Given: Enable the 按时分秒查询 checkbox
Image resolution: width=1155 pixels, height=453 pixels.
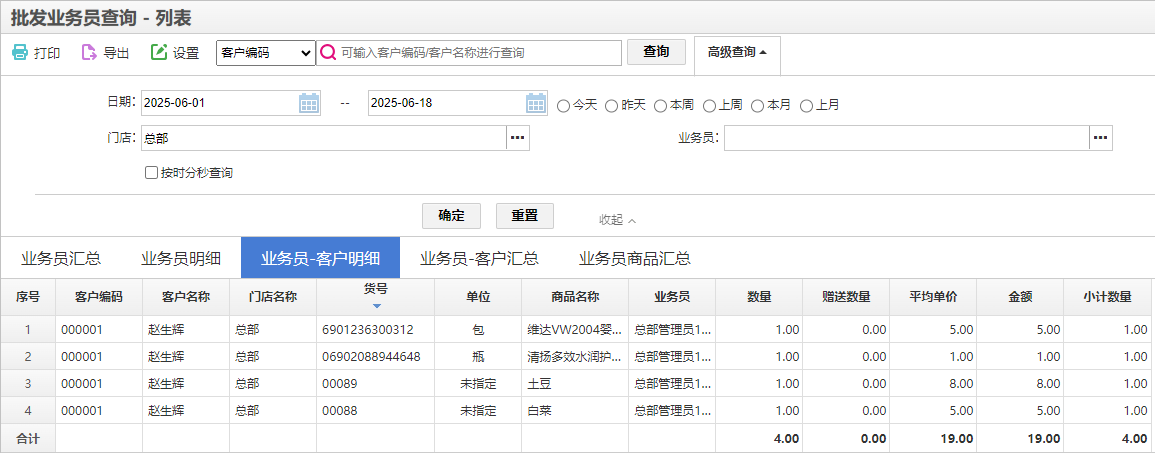Looking at the screenshot, I should (x=151, y=173).
